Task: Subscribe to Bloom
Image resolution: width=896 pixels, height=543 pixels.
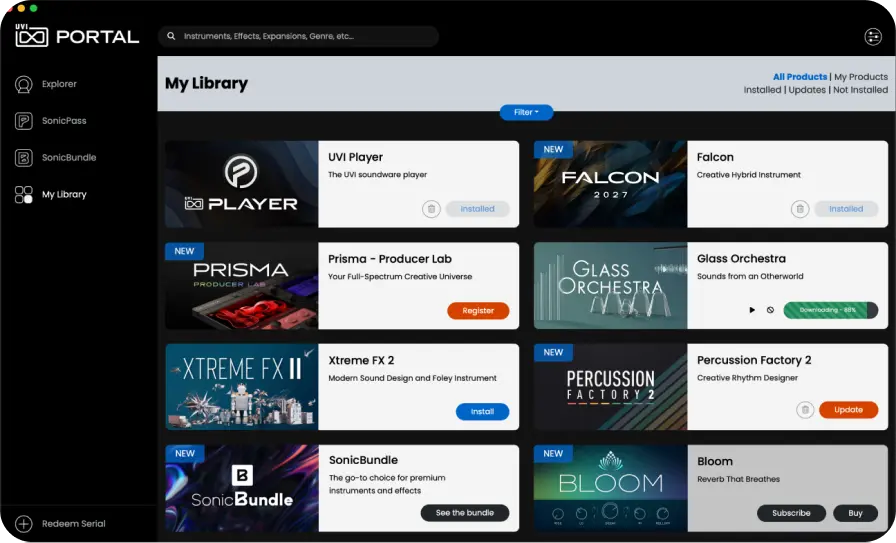Action: point(791,513)
